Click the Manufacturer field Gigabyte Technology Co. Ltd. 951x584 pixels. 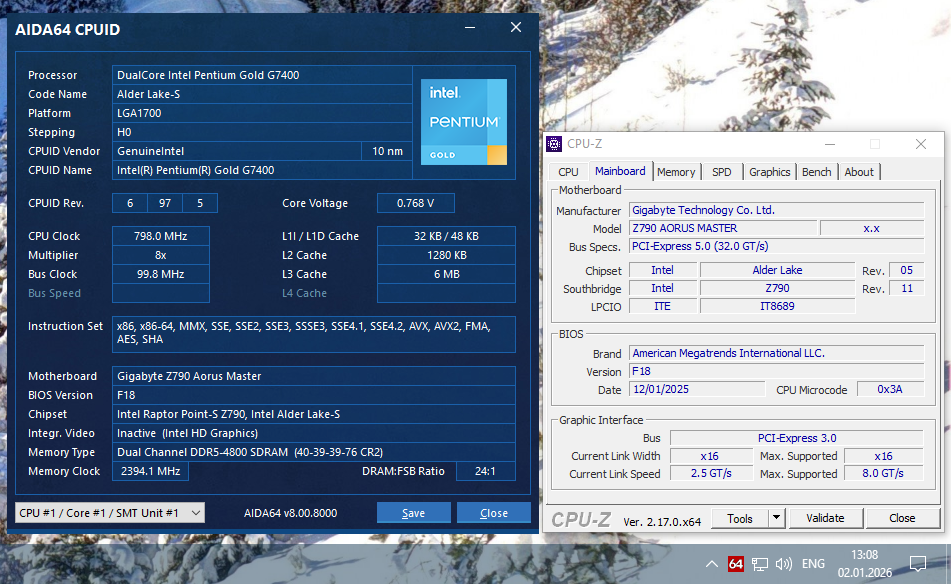tap(776, 210)
